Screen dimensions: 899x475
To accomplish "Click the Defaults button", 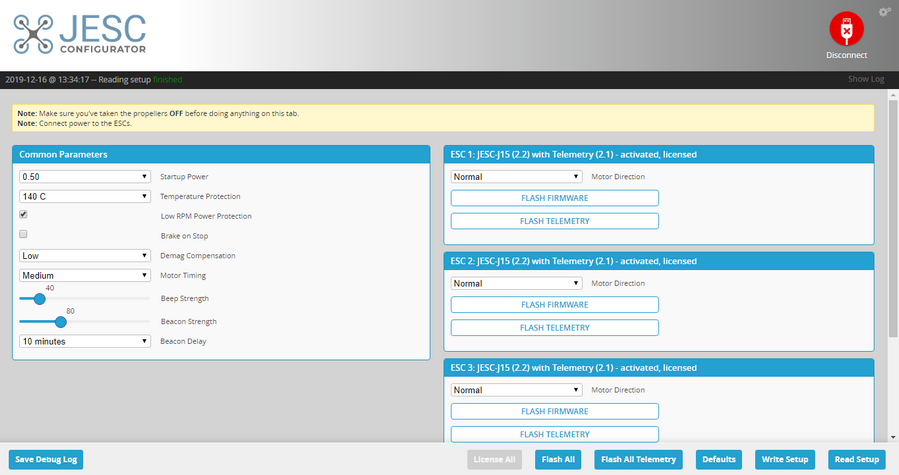I will point(719,460).
